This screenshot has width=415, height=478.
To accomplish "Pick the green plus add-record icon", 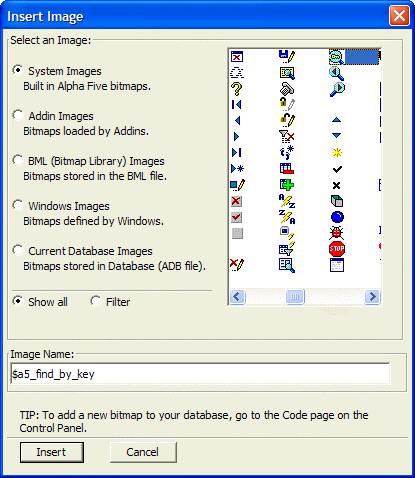I will (287, 185).
